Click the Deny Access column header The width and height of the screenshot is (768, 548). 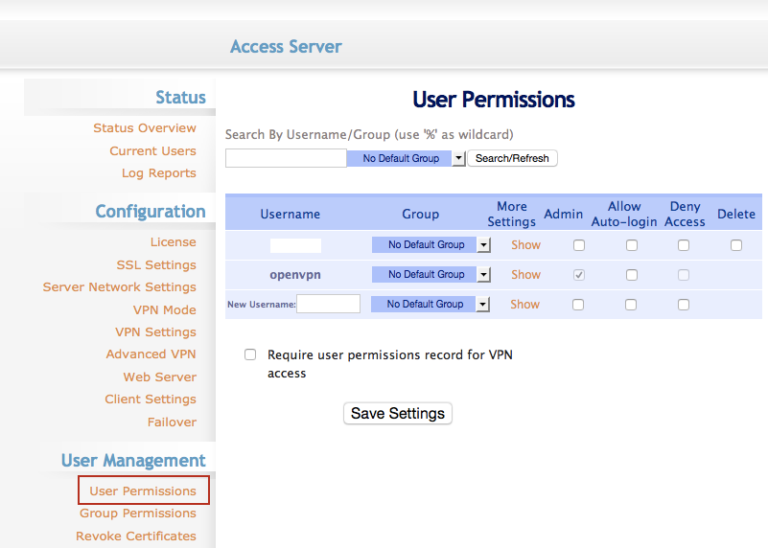(685, 214)
